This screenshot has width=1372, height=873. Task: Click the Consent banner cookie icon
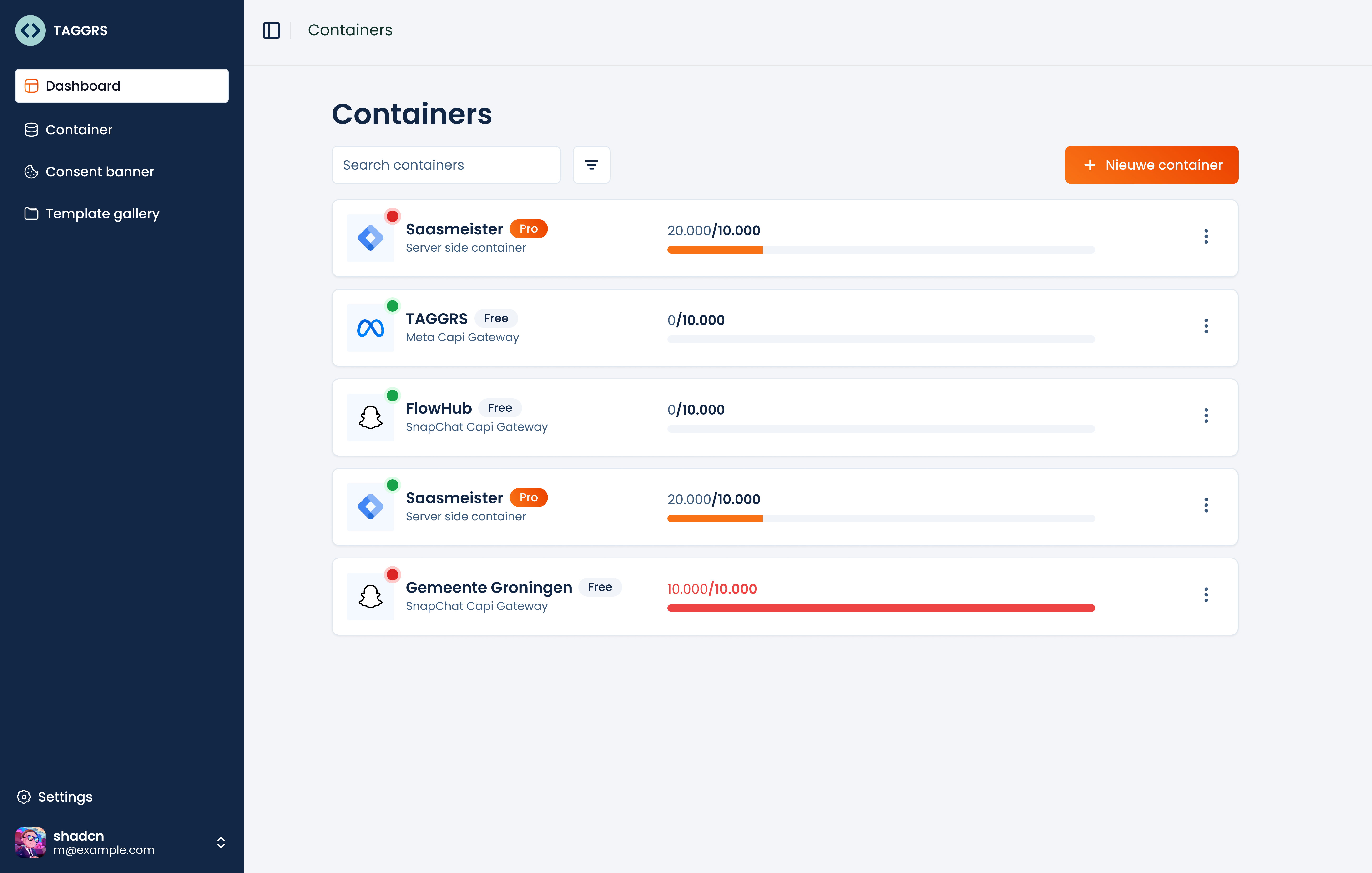pos(31,172)
